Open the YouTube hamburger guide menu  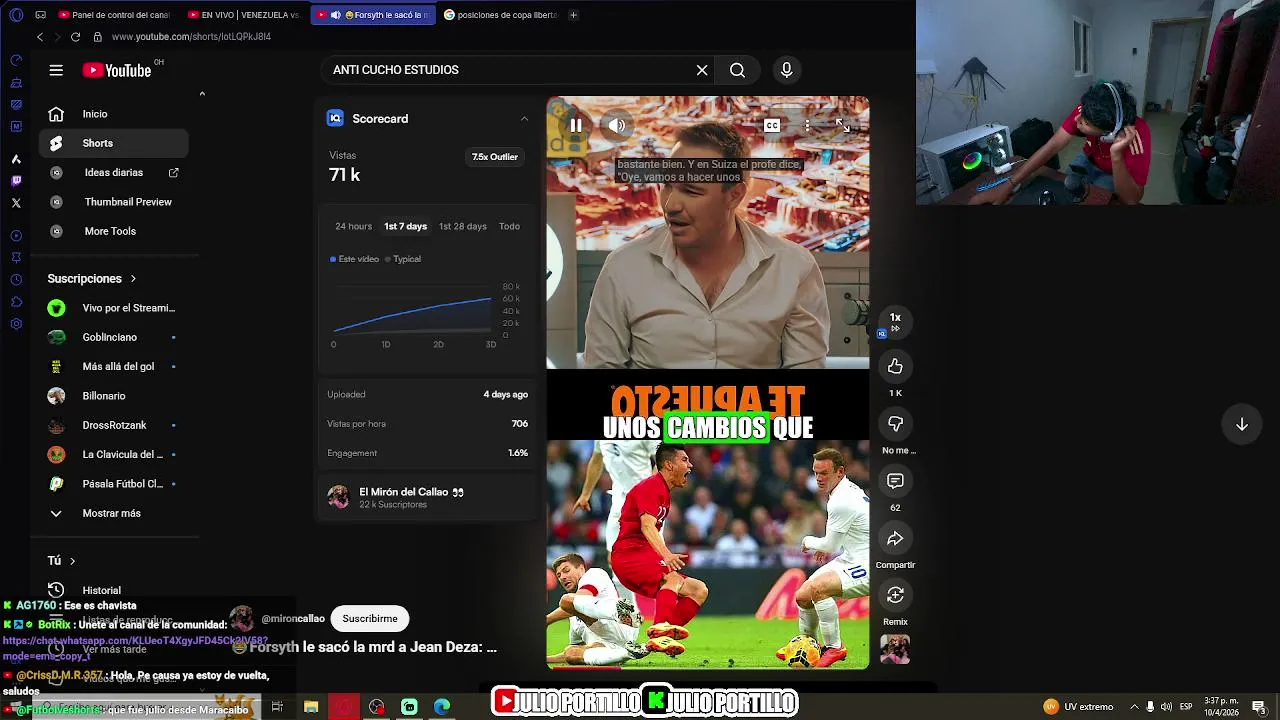56,70
